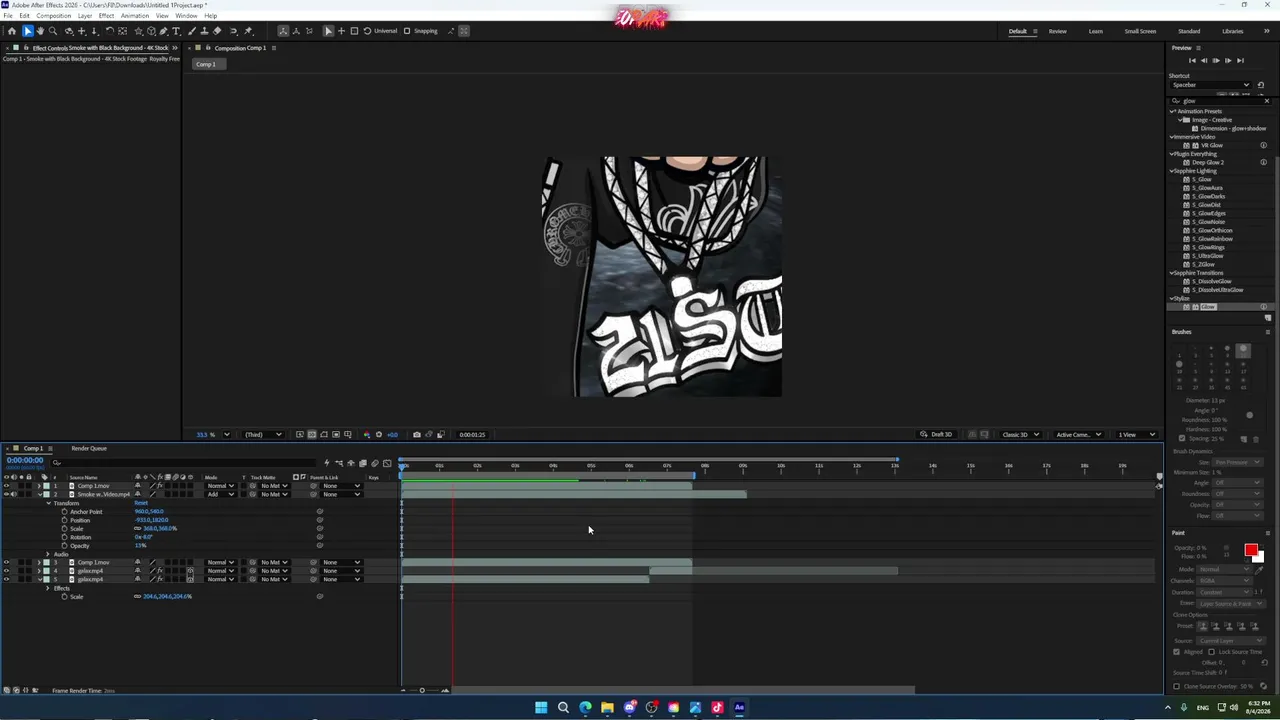Open the Animation menu
1280x720 pixels.
pyautogui.click(x=135, y=16)
